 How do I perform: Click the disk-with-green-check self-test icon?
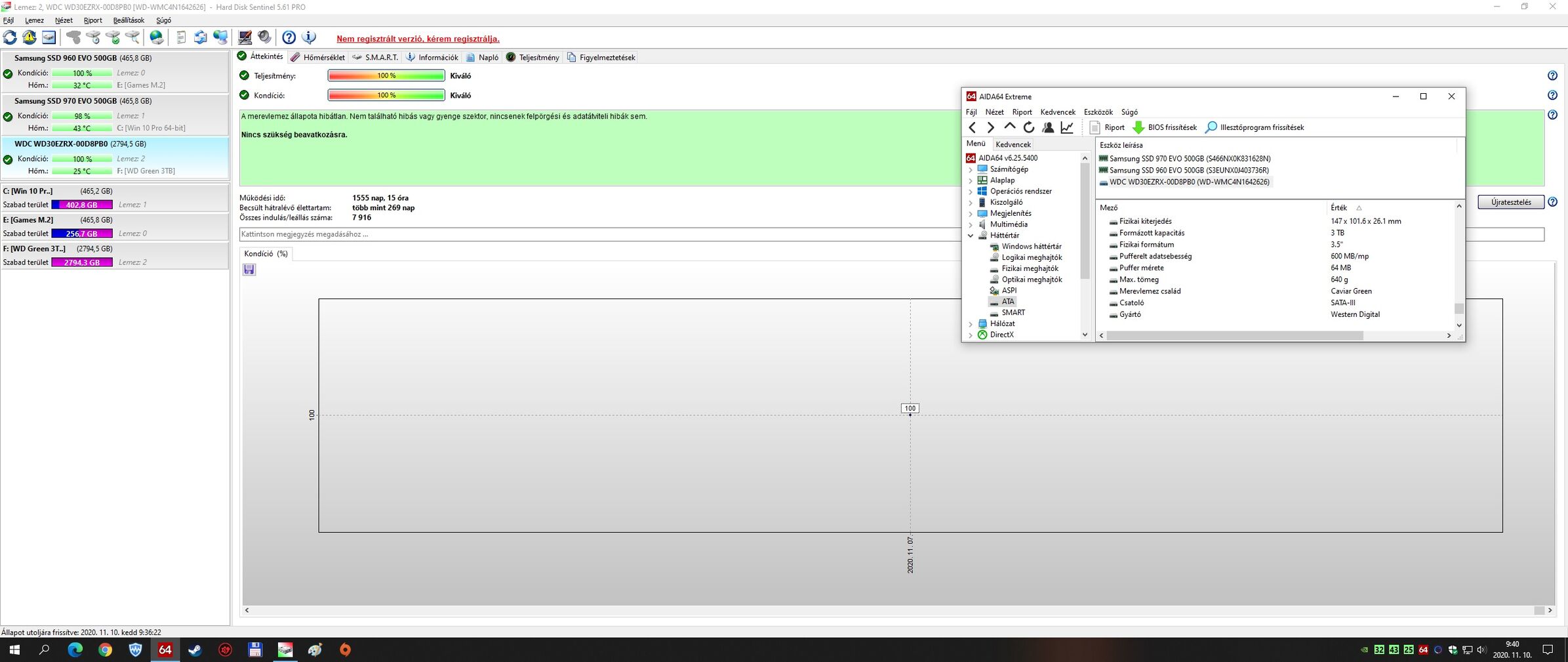click(113, 37)
